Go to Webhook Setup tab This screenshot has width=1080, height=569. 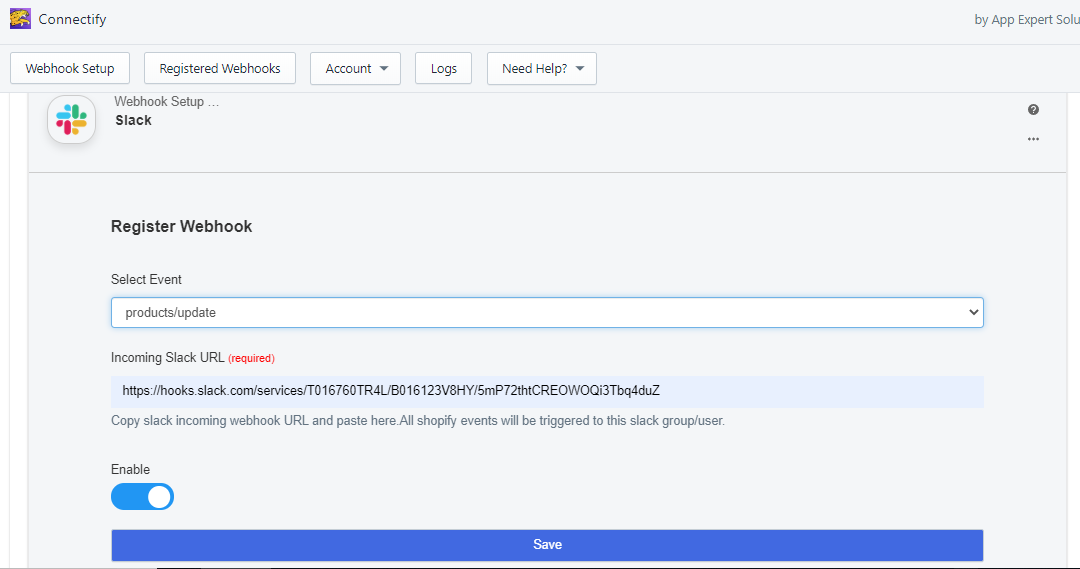click(x=70, y=68)
